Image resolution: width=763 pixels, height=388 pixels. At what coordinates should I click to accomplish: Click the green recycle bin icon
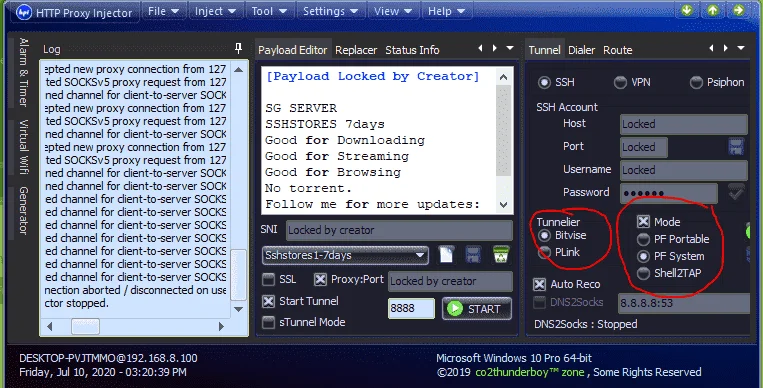pyautogui.click(x=501, y=254)
